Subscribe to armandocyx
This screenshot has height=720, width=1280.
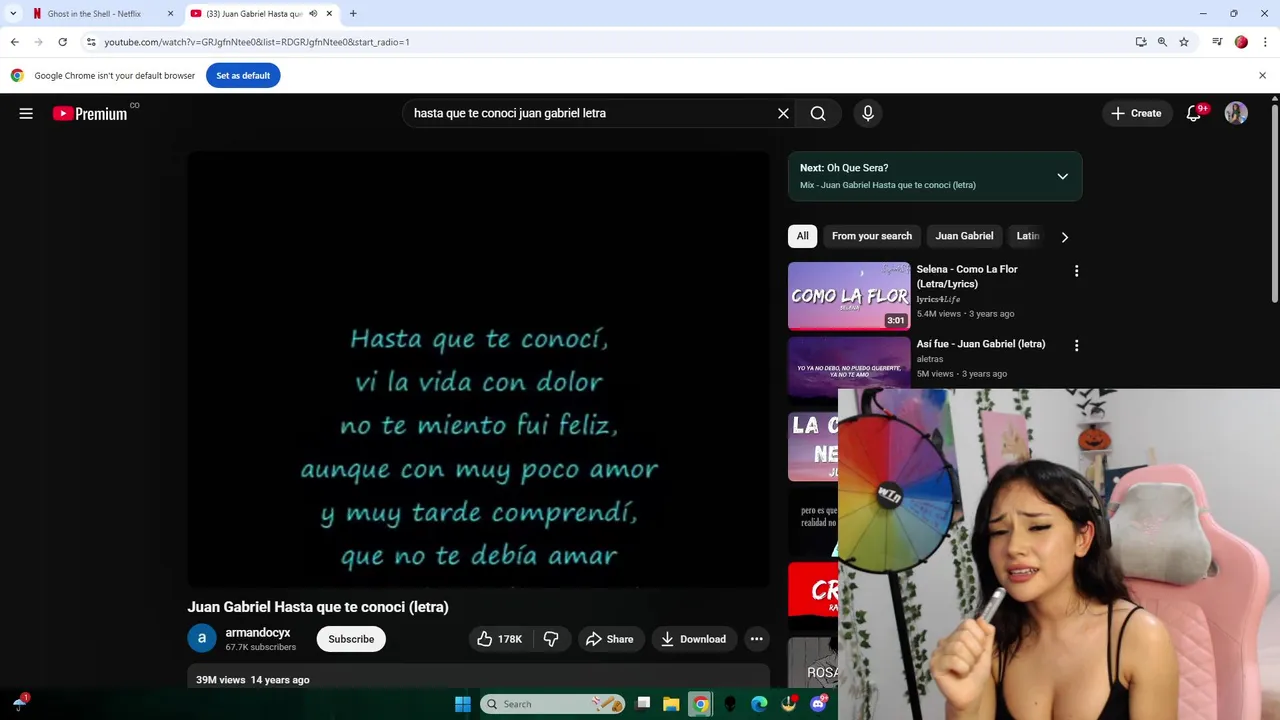point(351,639)
